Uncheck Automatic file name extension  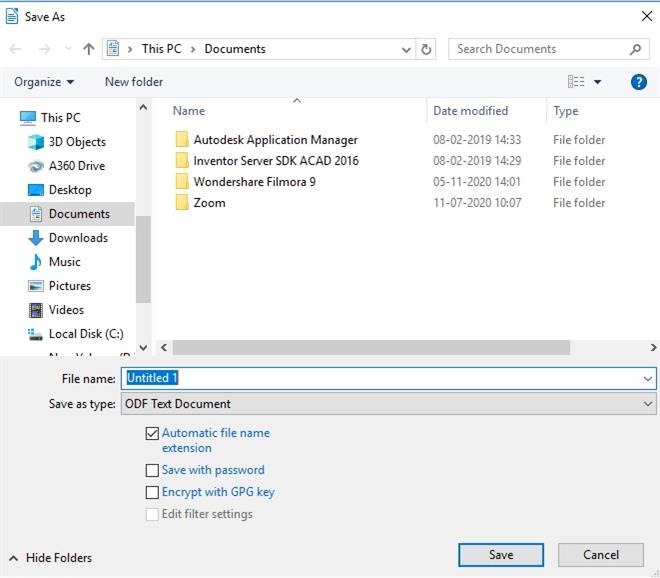point(152,434)
